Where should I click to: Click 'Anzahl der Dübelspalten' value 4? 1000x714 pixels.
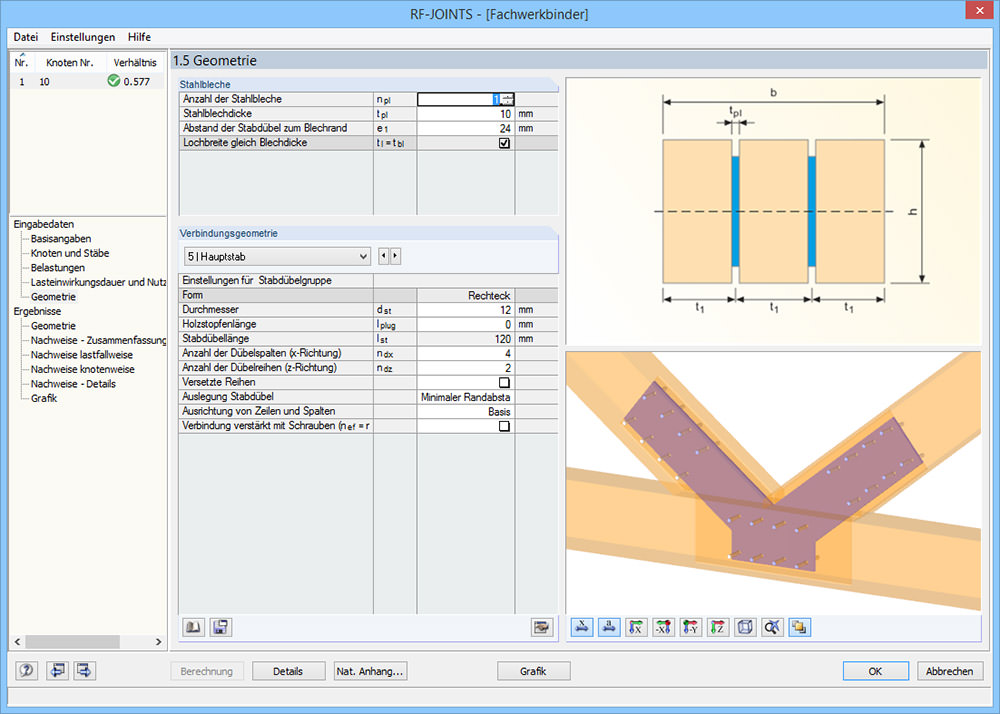466,354
